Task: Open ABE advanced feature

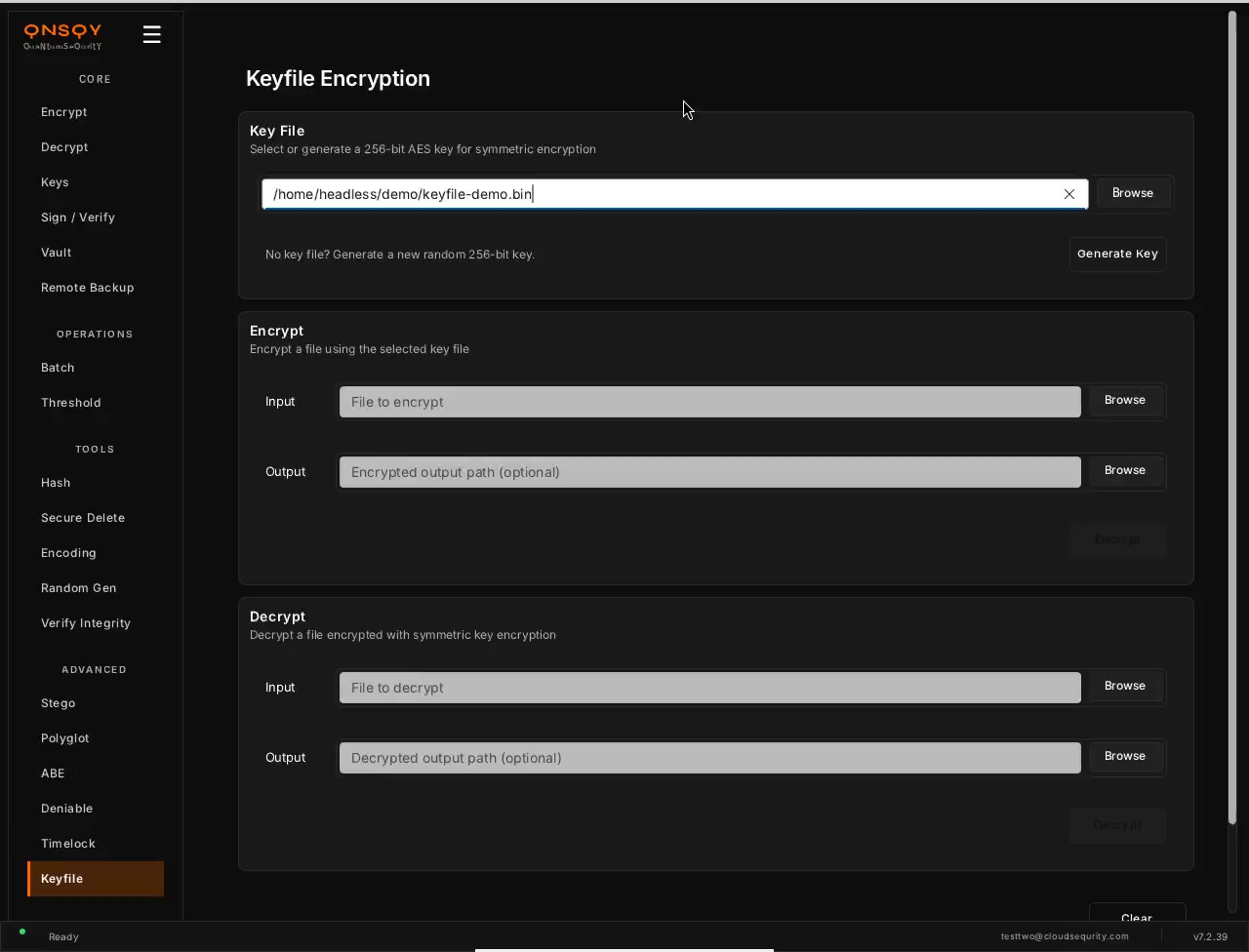Action: click(96, 773)
